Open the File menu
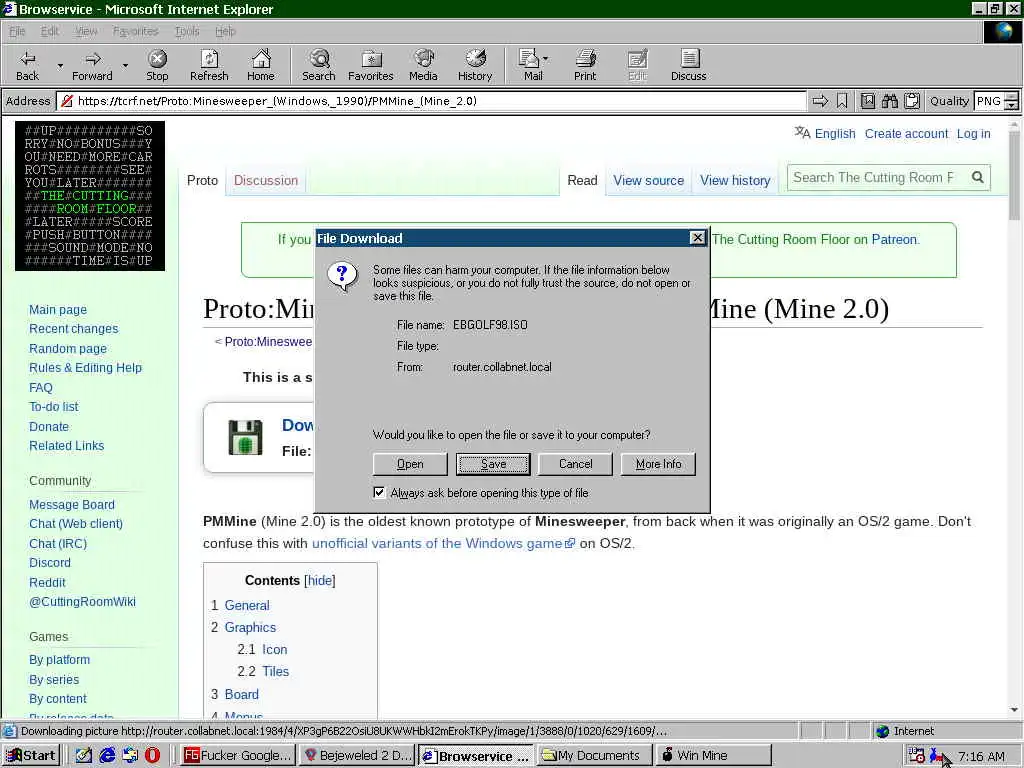The height and width of the screenshot is (768, 1024). [x=17, y=31]
